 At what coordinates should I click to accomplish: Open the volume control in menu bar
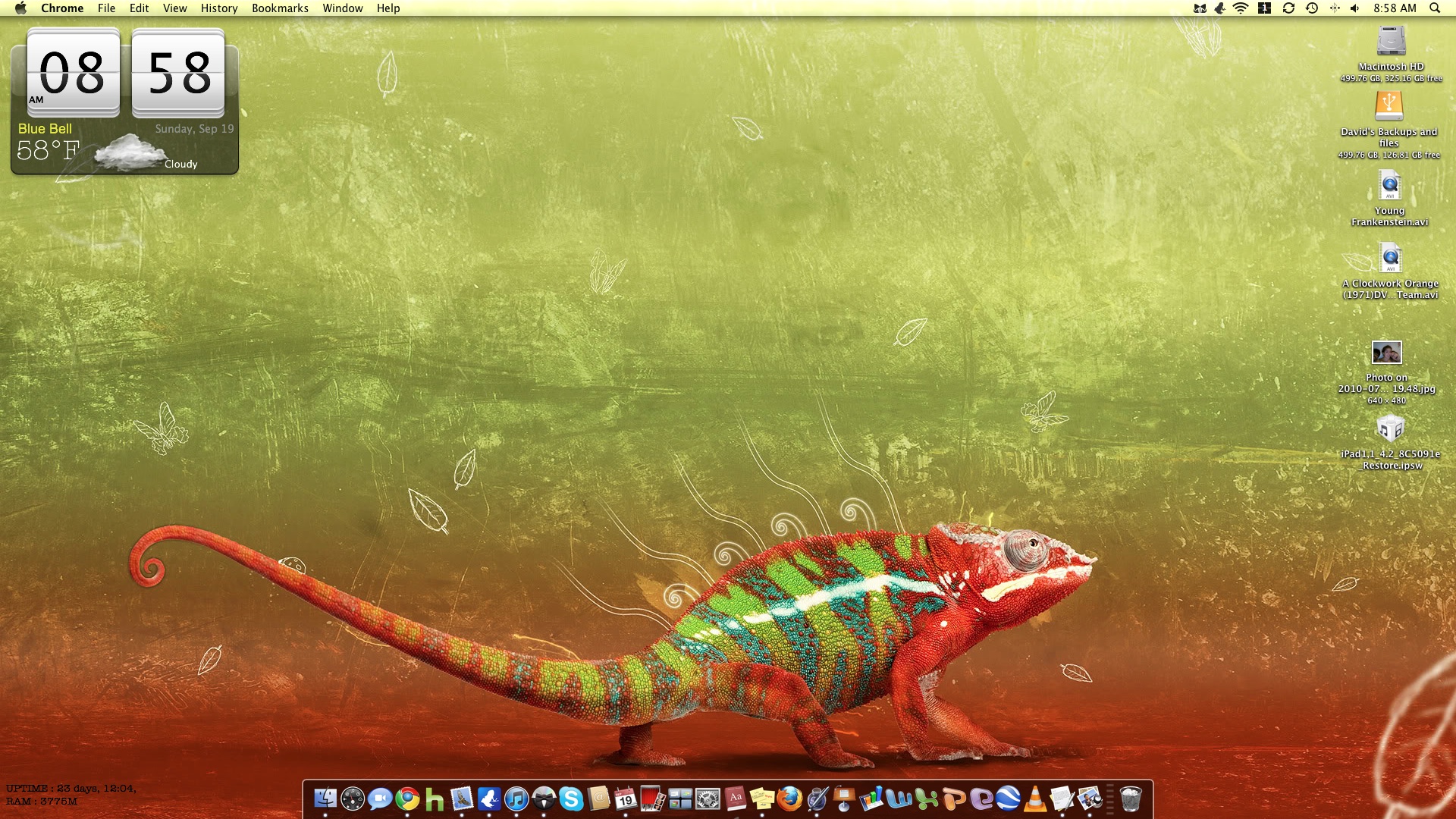tap(1355, 8)
